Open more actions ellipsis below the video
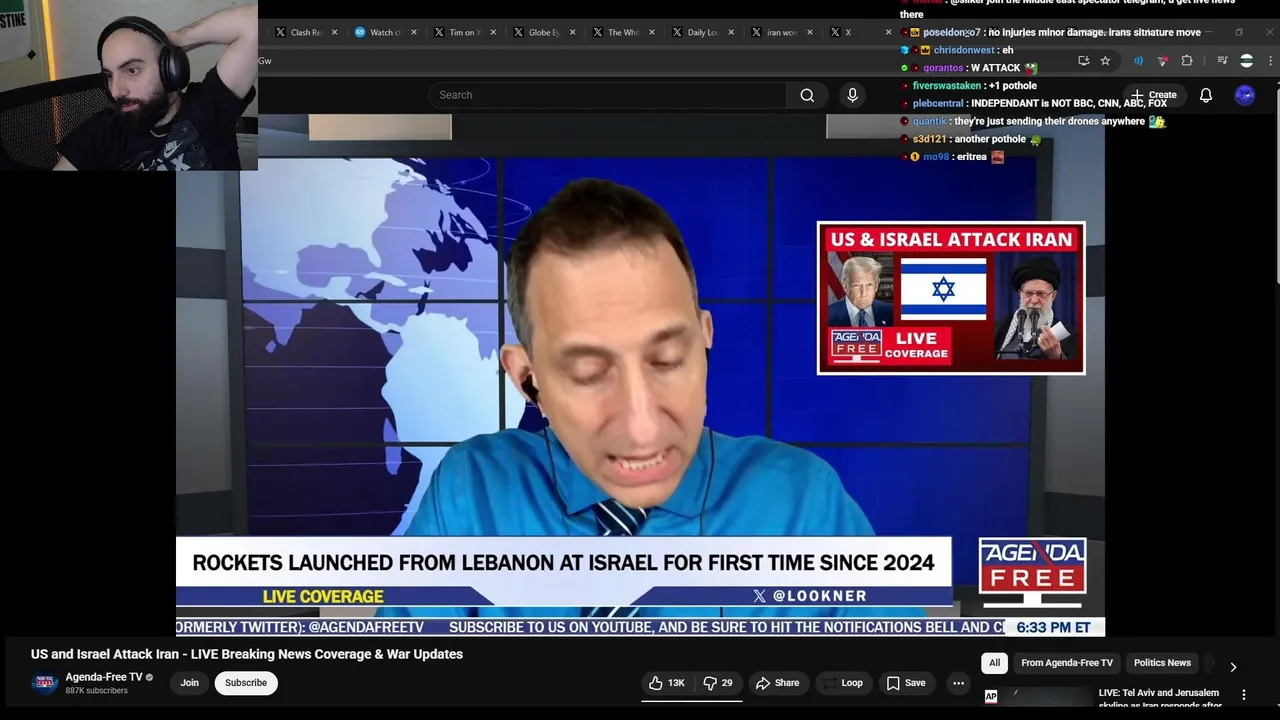The width and height of the screenshot is (1280, 720). [x=958, y=683]
